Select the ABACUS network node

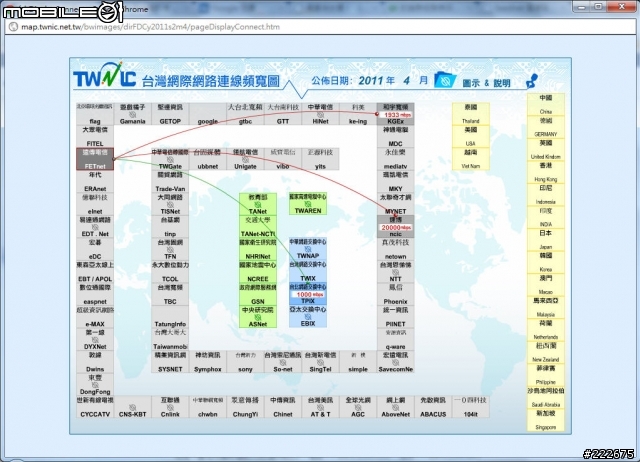[x=433, y=407]
